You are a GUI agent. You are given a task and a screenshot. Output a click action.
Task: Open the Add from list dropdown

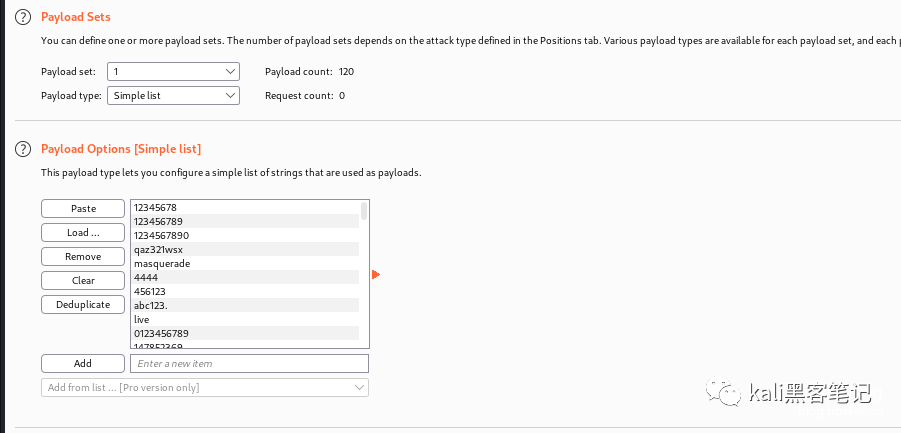(205, 388)
